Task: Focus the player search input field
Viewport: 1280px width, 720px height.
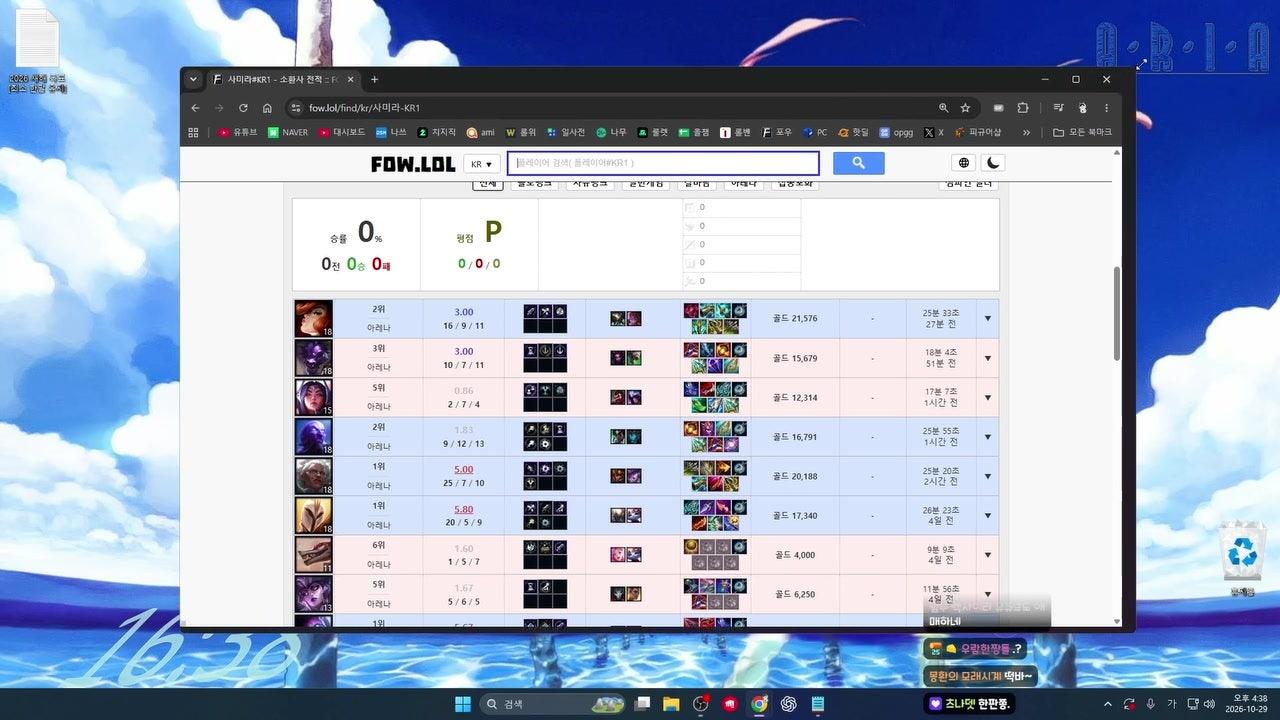Action: click(x=663, y=163)
